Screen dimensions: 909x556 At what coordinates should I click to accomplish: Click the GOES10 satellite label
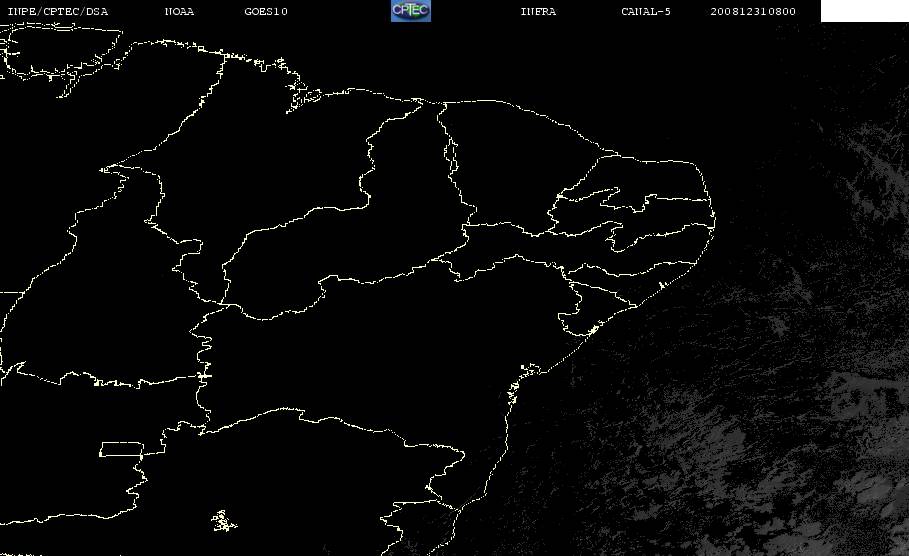266,12
